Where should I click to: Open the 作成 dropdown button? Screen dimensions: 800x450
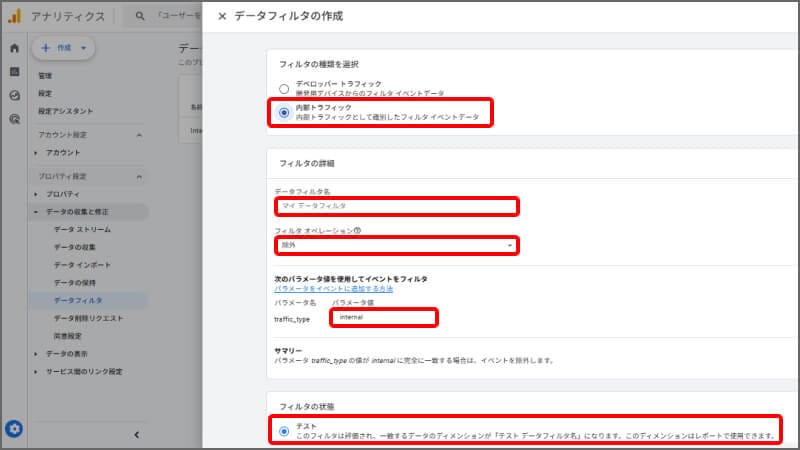tap(62, 48)
